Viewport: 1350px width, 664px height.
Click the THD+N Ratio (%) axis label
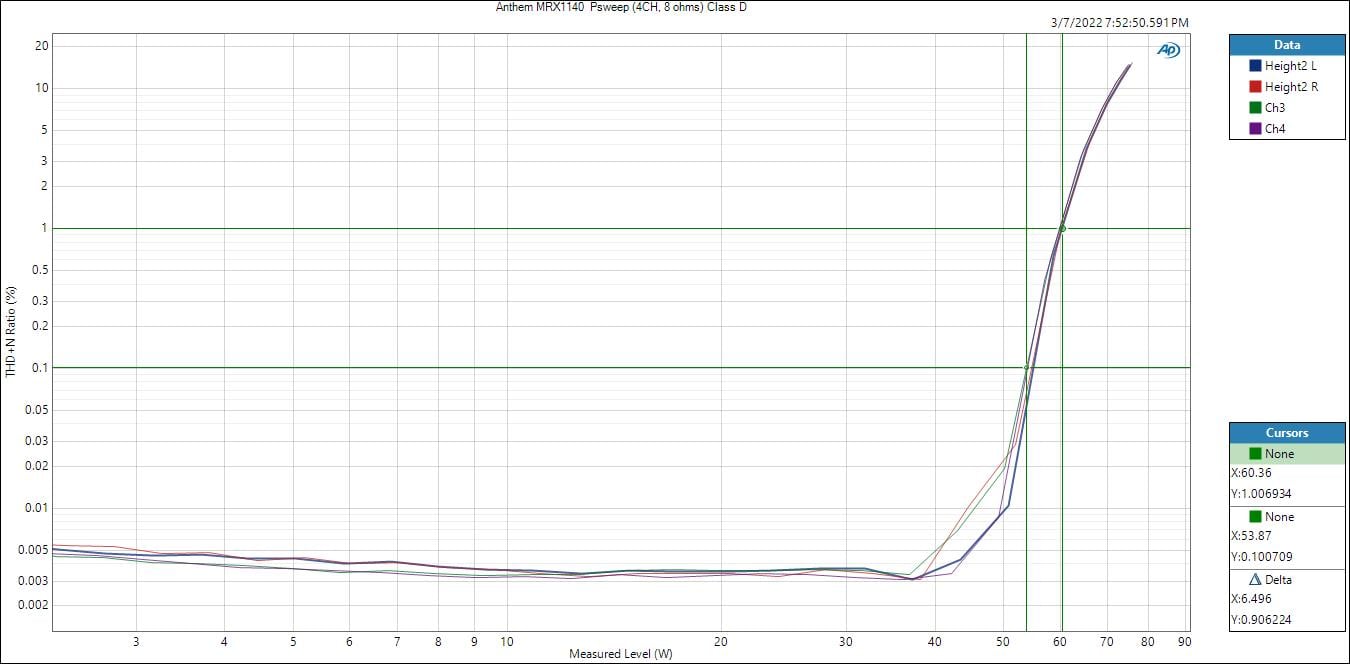tap(11, 332)
